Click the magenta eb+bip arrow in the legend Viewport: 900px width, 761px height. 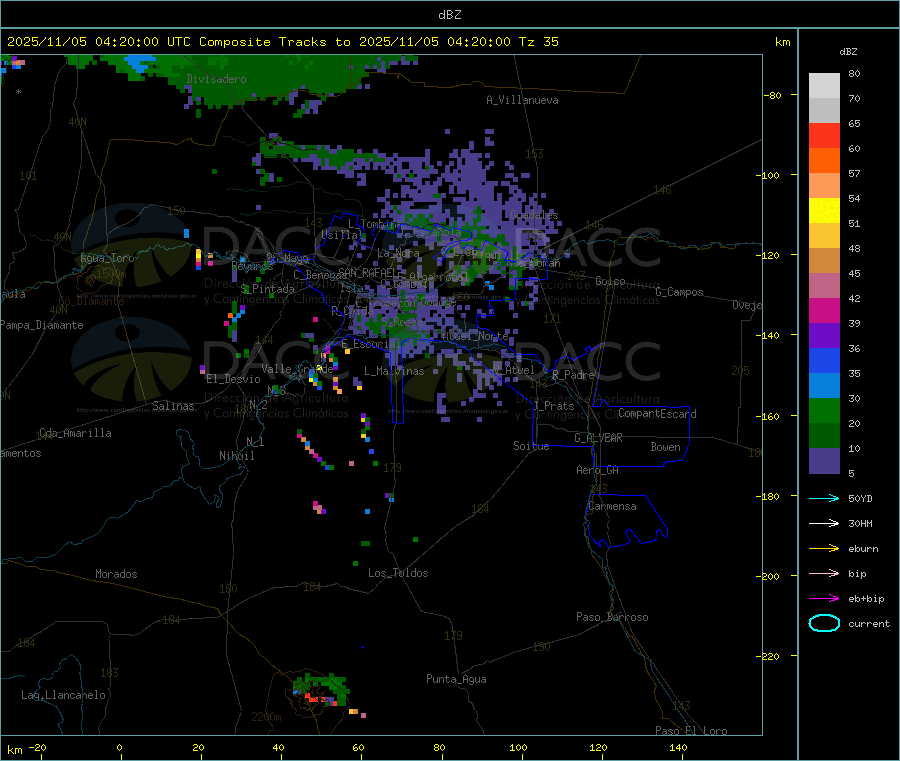point(824,599)
